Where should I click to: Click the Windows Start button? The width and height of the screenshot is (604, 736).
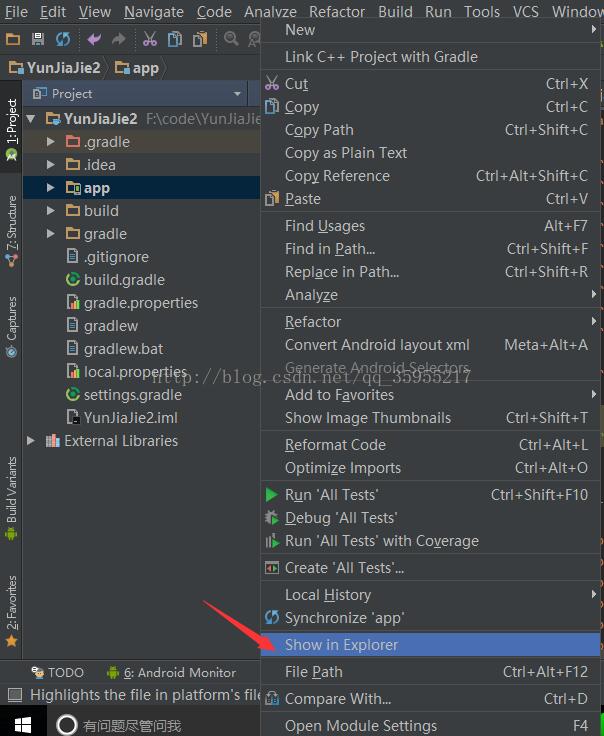click(x=23, y=723)
